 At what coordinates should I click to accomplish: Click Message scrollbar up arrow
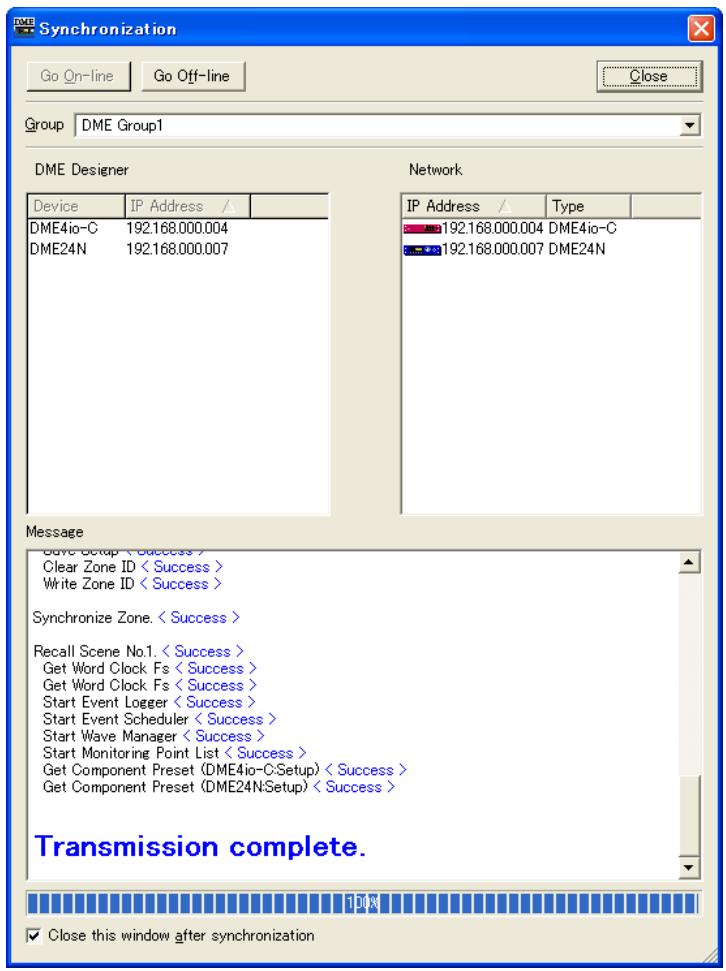coord(689,562)
